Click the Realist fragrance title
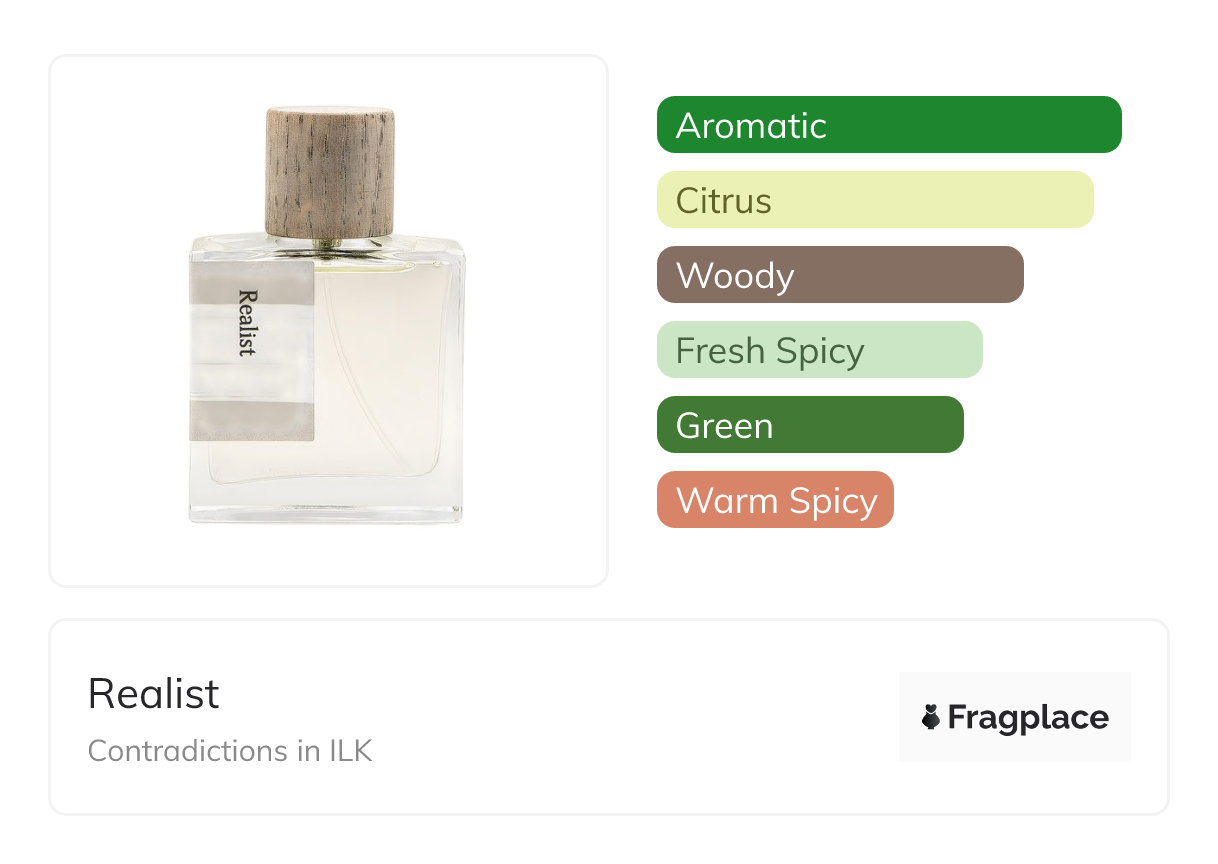The image size is (1218, 864). click(x=153, y=694)
